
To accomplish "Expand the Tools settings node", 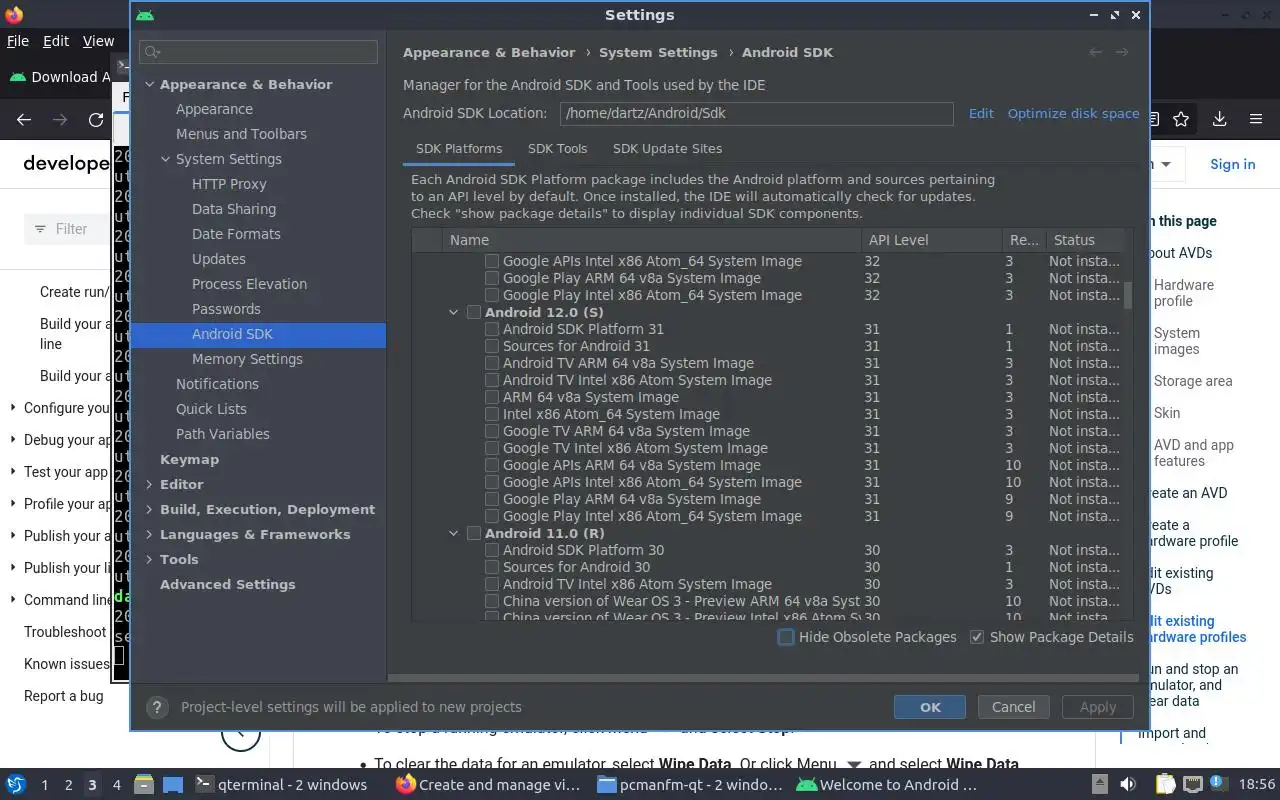I will 149,559.
